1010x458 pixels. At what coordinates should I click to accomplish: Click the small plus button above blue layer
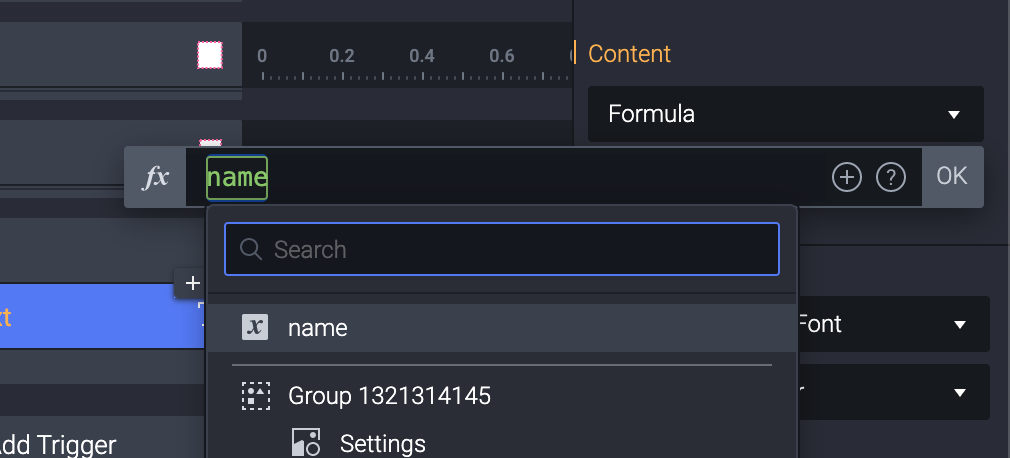[x=193, y=283]
